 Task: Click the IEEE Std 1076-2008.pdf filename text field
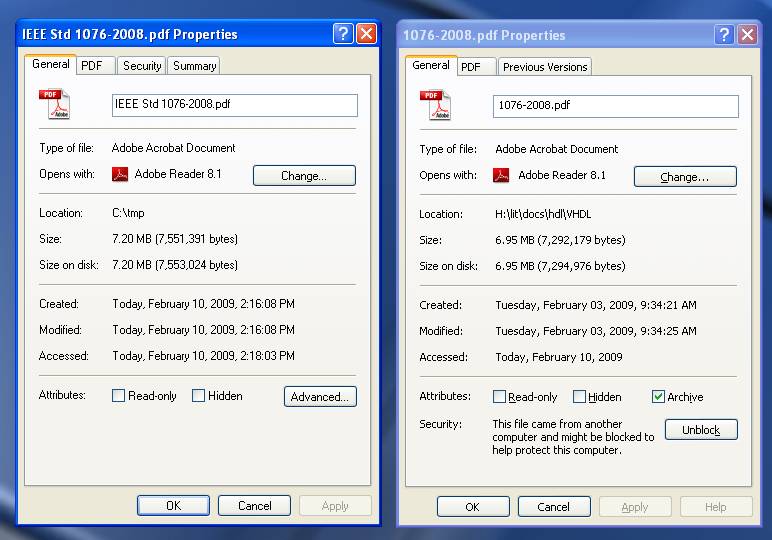[x=234, y=104]
